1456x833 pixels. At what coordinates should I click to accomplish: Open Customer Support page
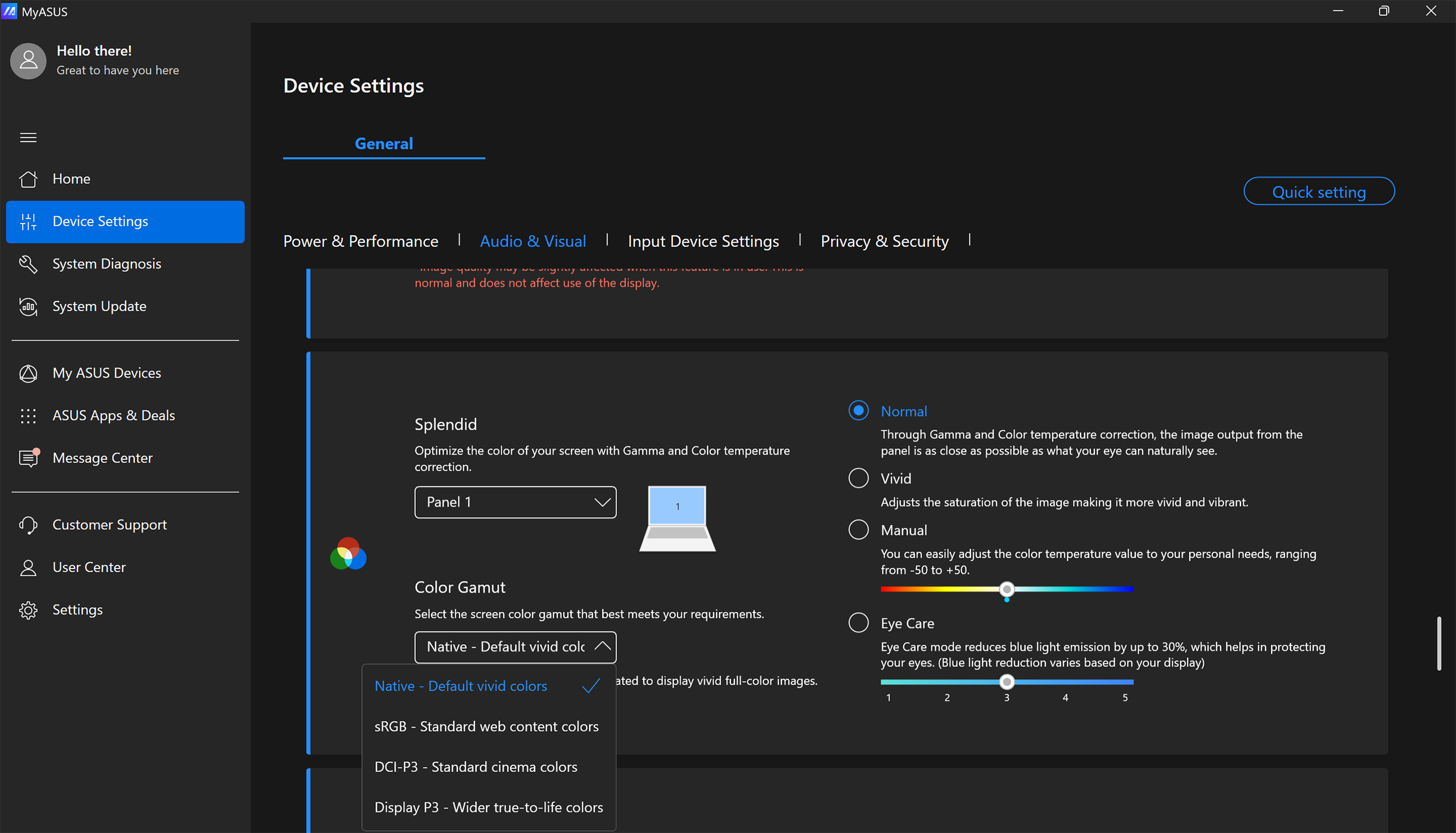[x=125, y=525]
